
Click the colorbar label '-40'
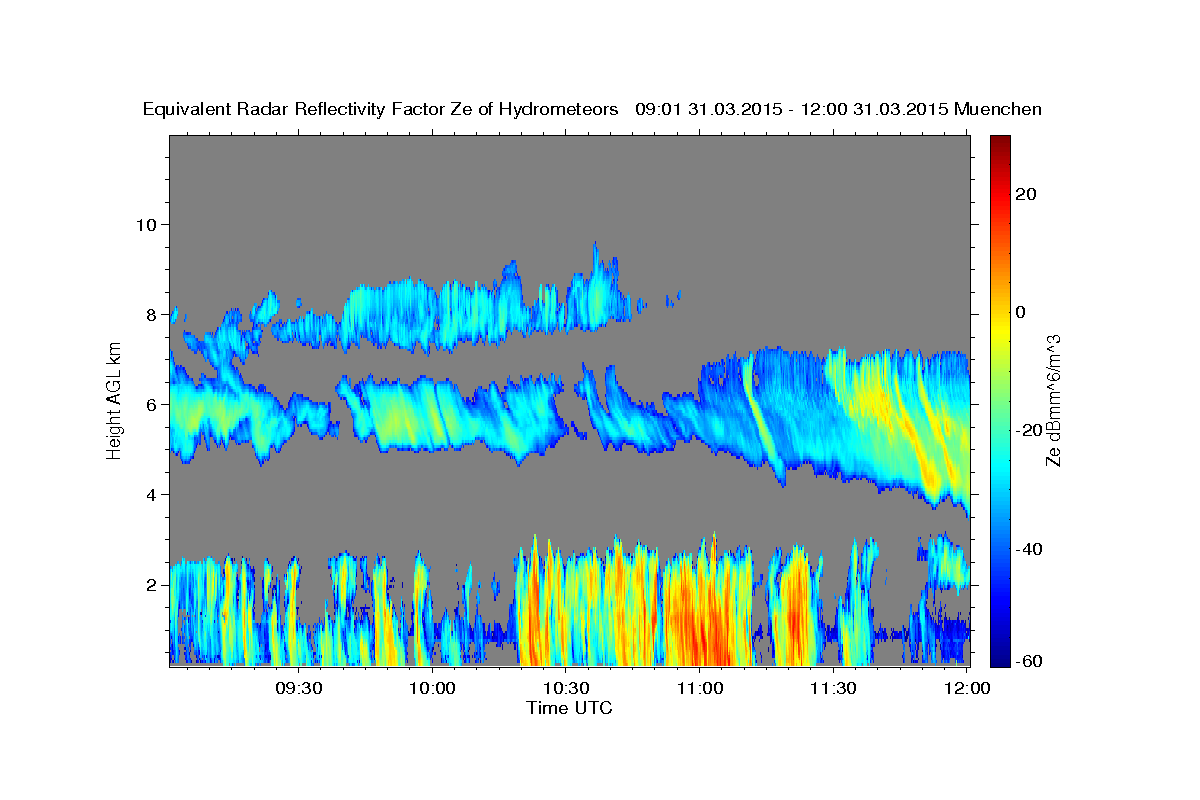pyautogui.click(x=1029, y=548)
